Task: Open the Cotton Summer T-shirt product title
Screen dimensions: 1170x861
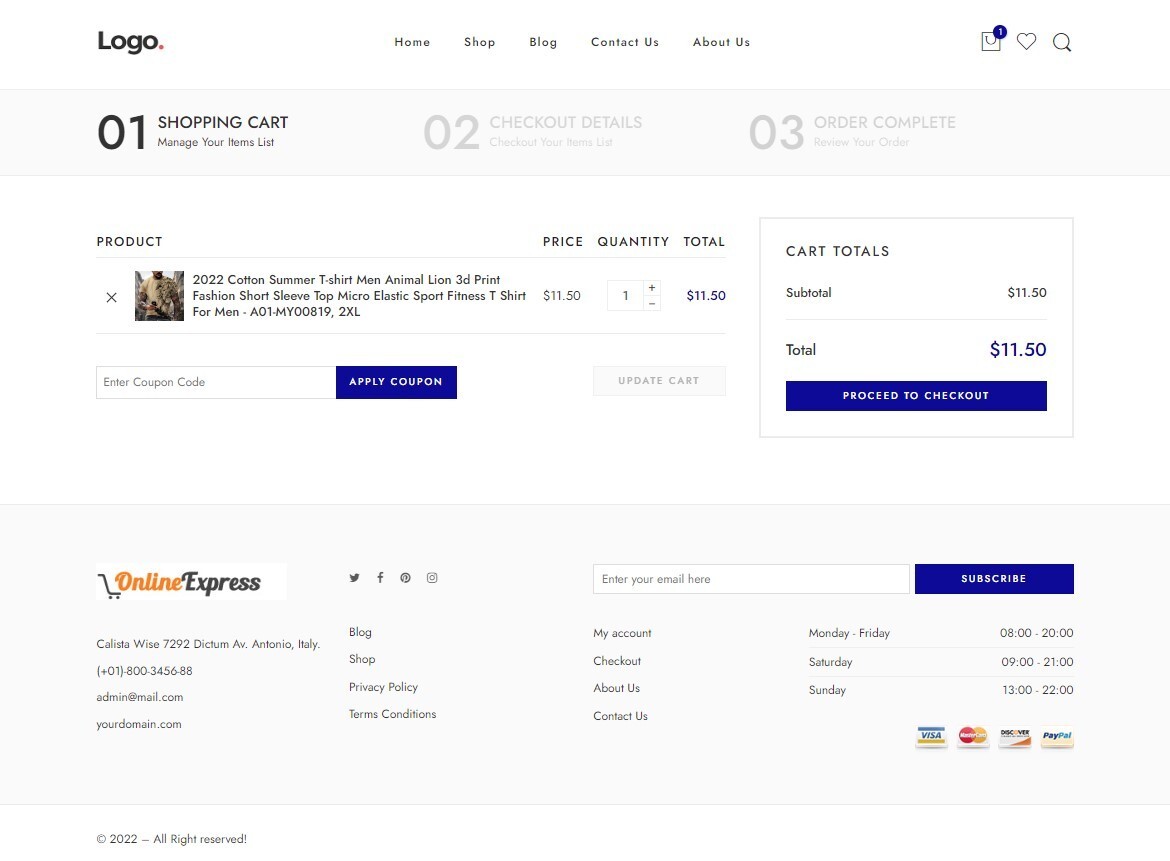Action: (x=359, y=295)
